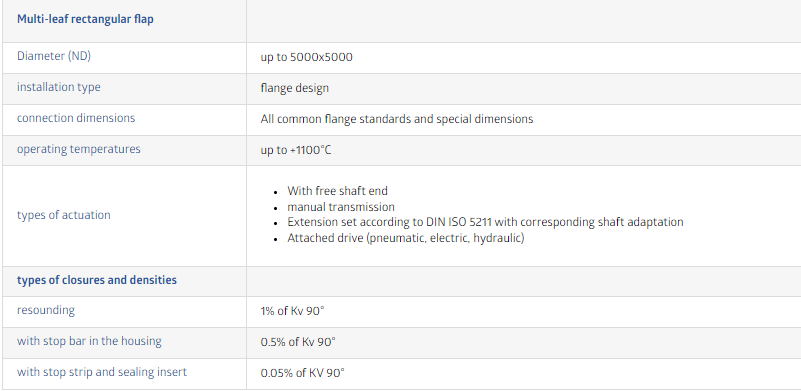Select with stop bar in the housing
The height and width of the screenshot is (391, 801).
point(89,341)
